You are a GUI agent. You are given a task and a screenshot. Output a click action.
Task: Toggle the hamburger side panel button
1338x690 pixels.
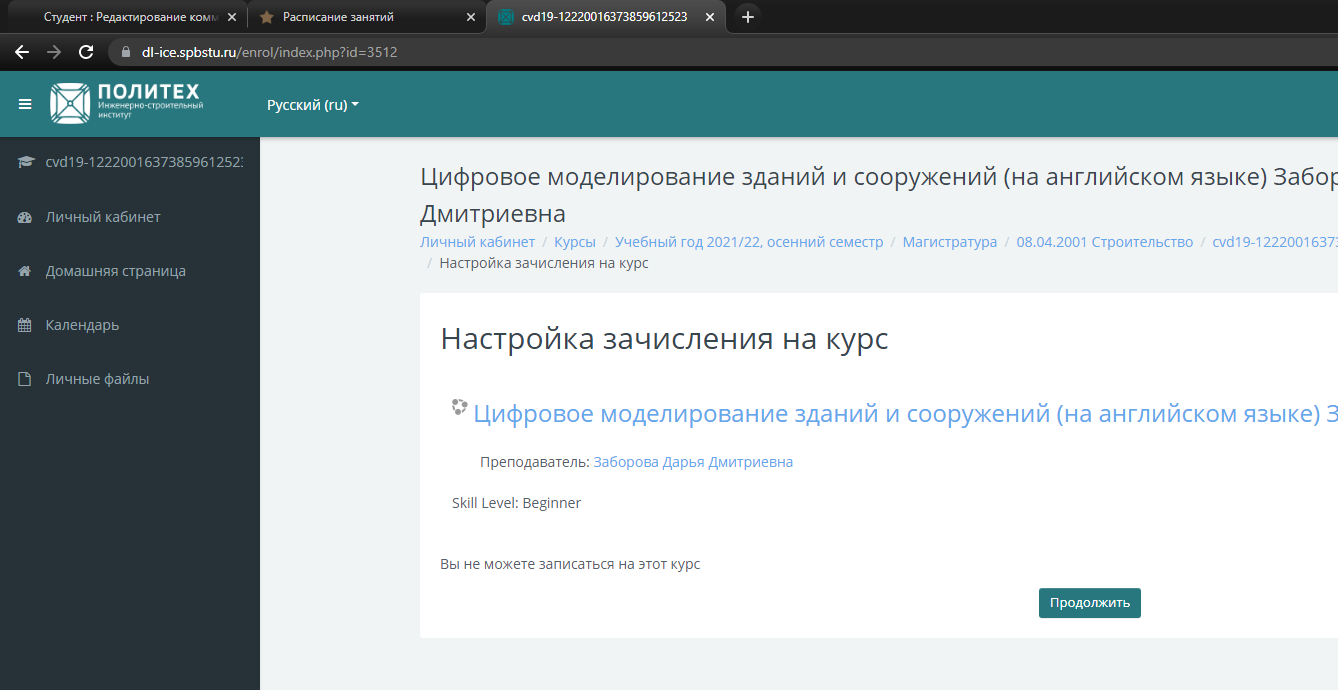click(25, 104)
